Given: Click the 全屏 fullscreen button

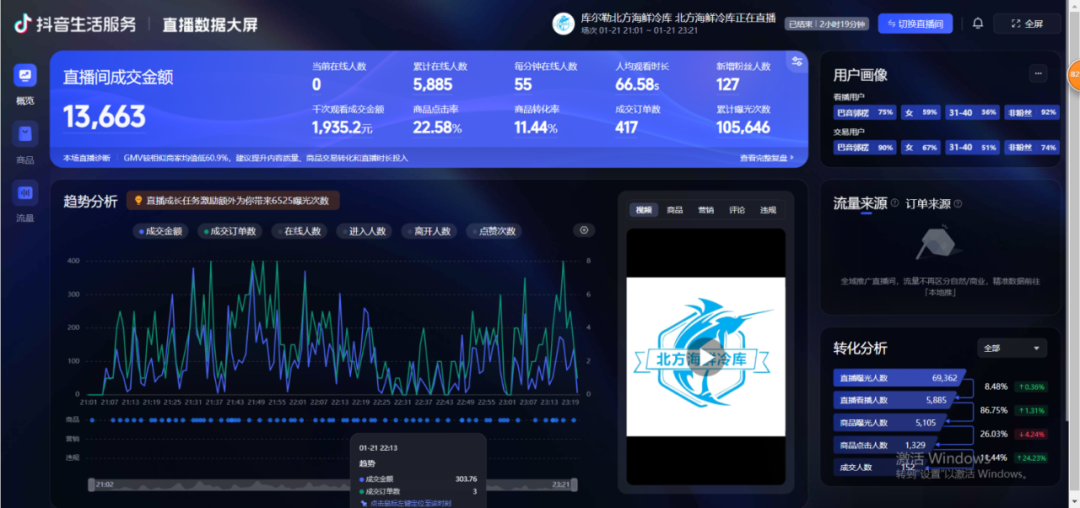Looking at the screenshot, I should coord(1027,24).
